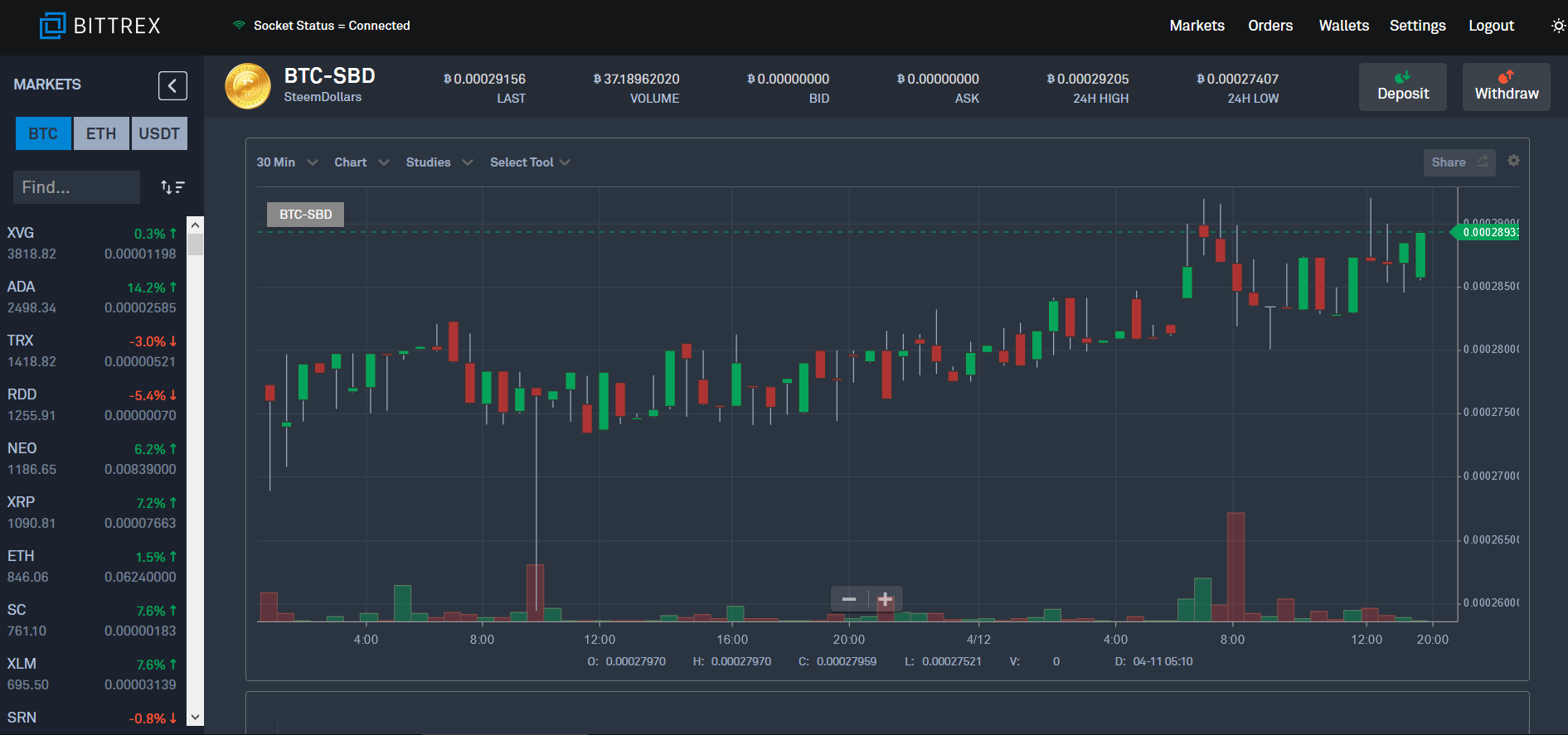Viewport: 1568px width, 735px height.
Task: Click the Withdraw button
Action: click(1507, 87)
